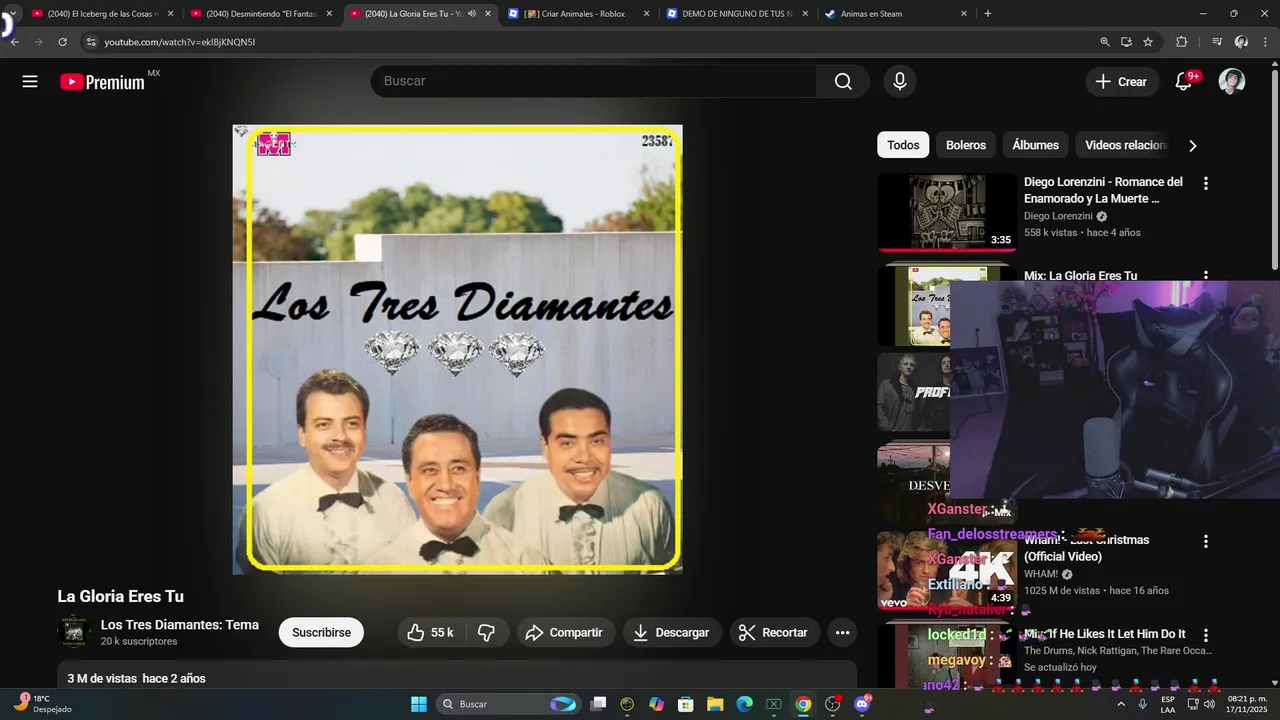Click the Compartir button
The image size is (1280, 720).
[x=564, y=632]
